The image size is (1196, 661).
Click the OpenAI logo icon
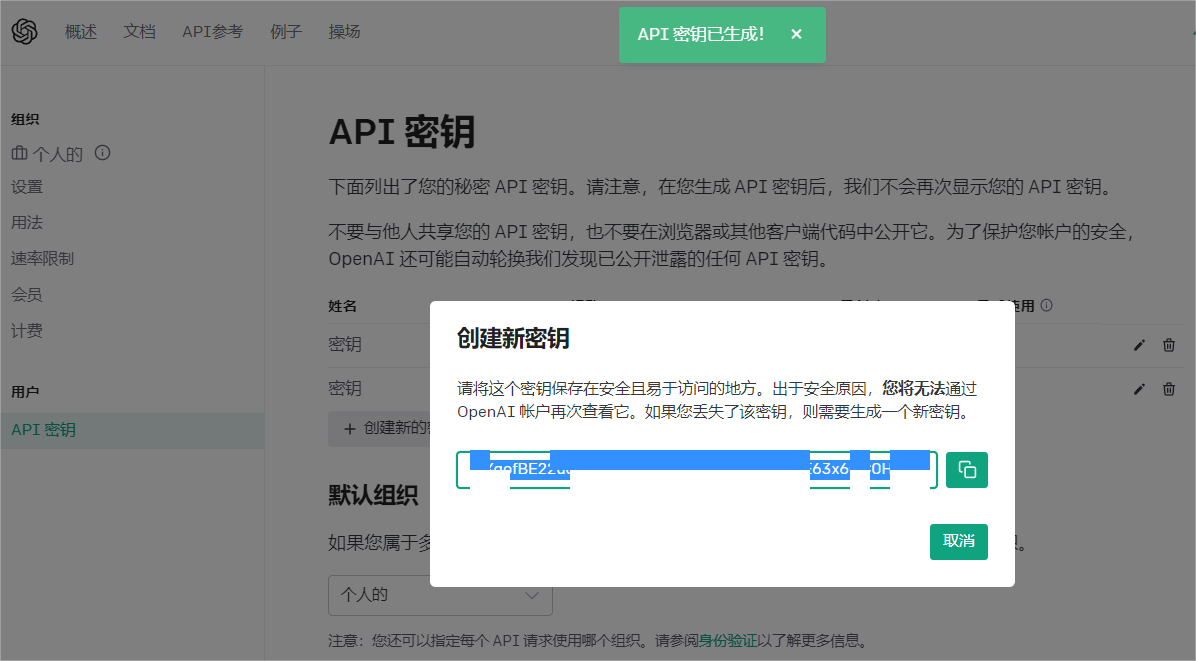tap(24, 32)
